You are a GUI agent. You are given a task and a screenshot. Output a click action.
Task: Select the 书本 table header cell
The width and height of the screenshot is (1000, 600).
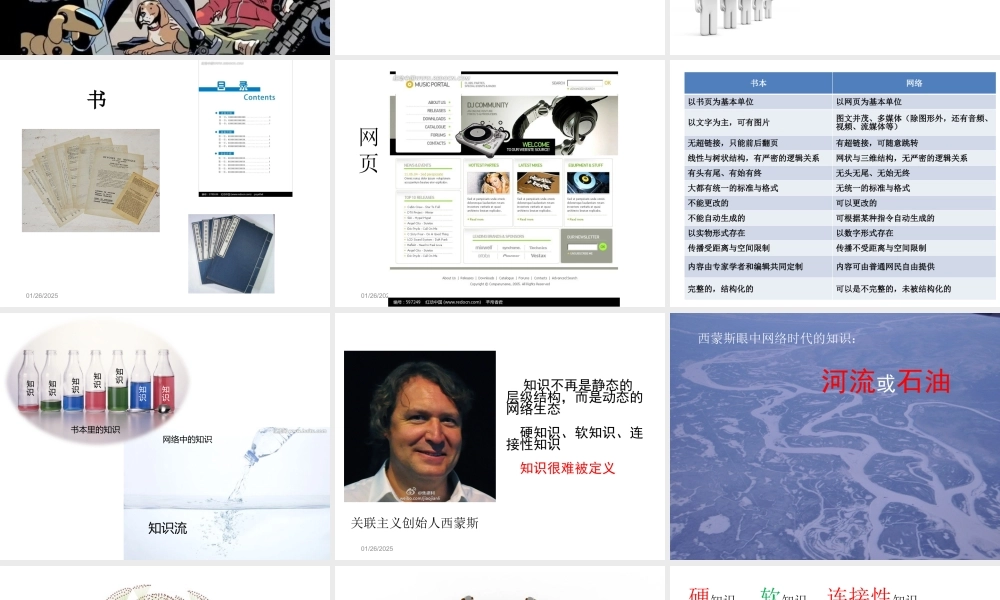(x=758, y=81)
